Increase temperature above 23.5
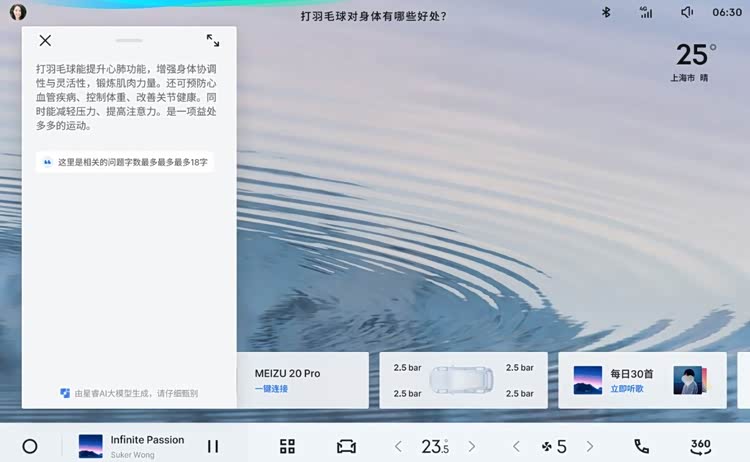The width and height of the screenshot is (750, 462). [x=472, y=447]
